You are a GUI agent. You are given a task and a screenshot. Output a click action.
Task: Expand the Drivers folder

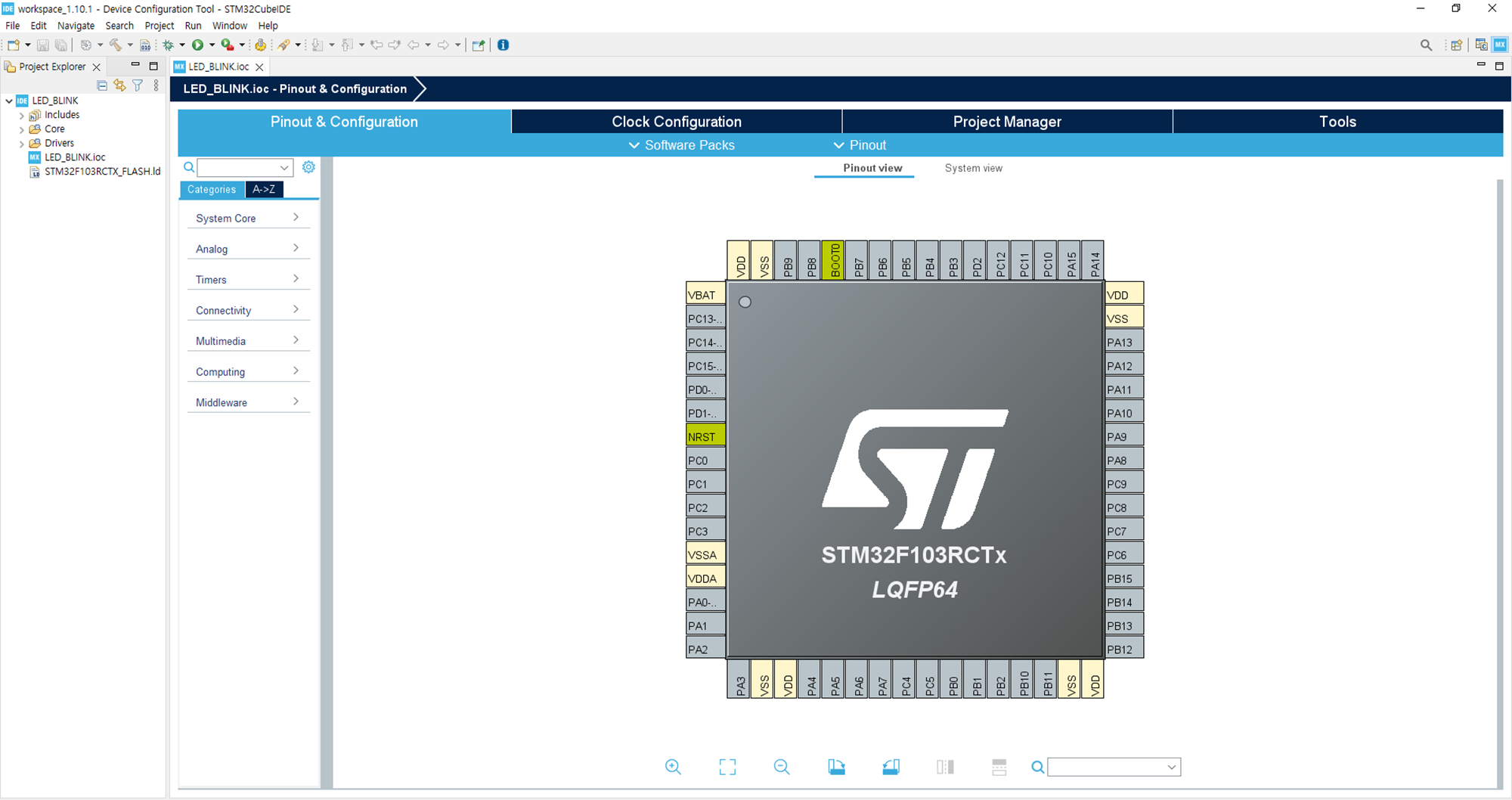pos(21,144)
